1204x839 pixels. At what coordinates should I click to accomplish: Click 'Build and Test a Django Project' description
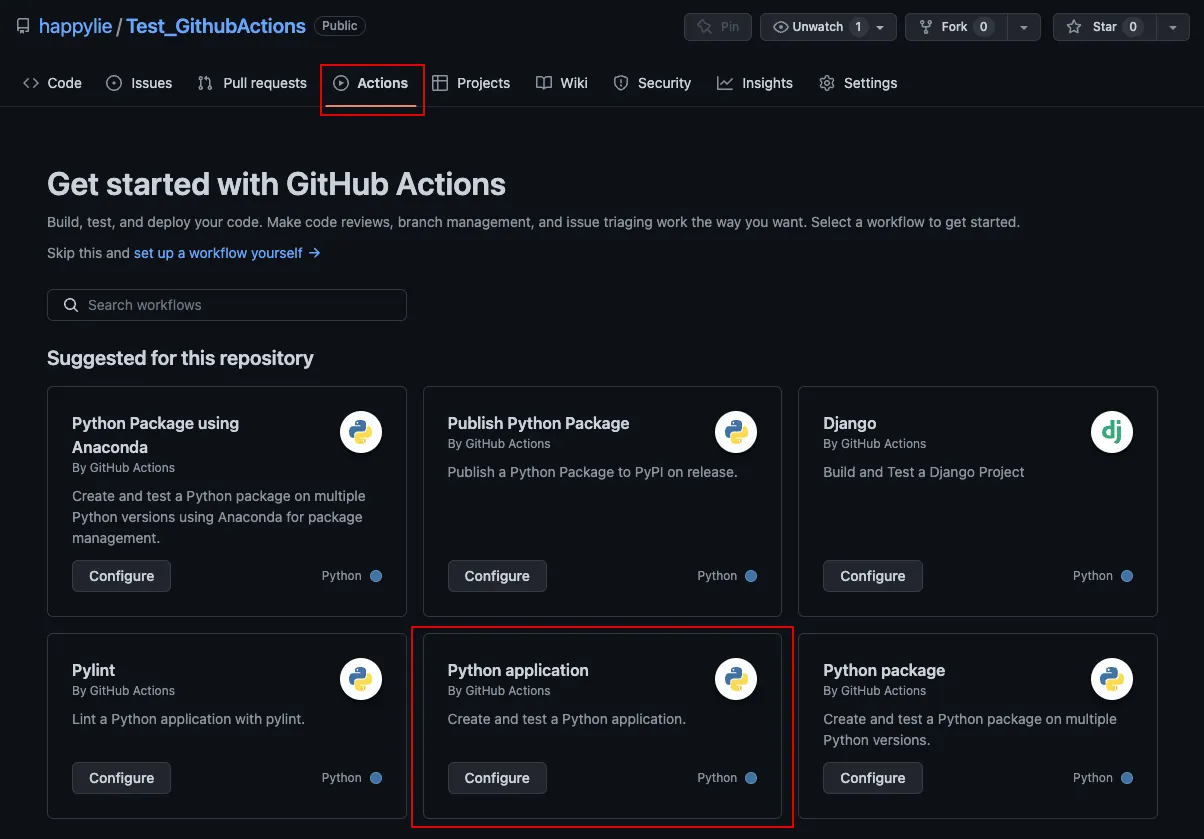coord(924,472)
